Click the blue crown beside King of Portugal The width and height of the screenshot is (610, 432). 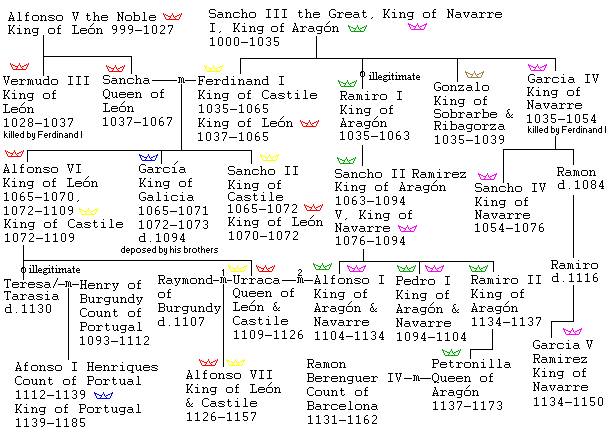[103, 395]
